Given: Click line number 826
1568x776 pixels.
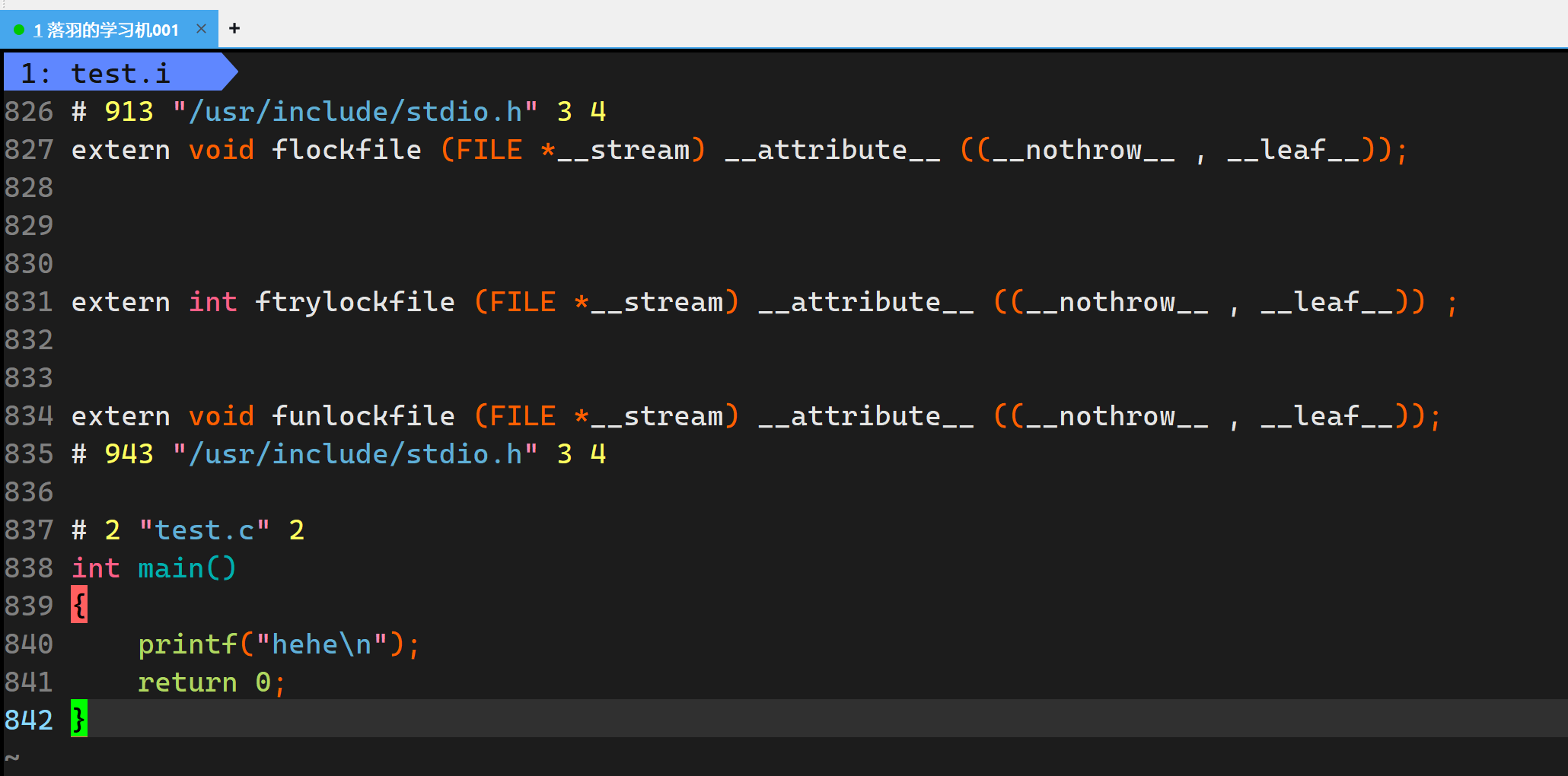Looking at the screenshot, I should click(29, 112).
